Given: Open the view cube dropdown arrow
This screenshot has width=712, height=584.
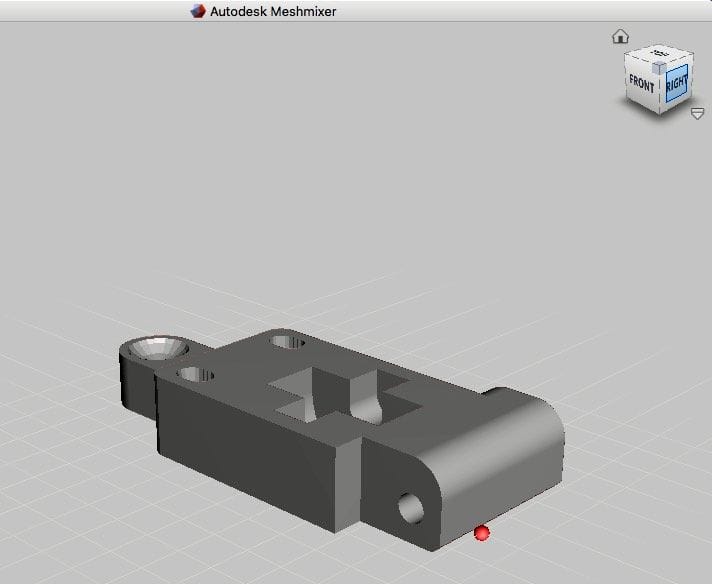Looking at the screenshot, I should [697, 114].
